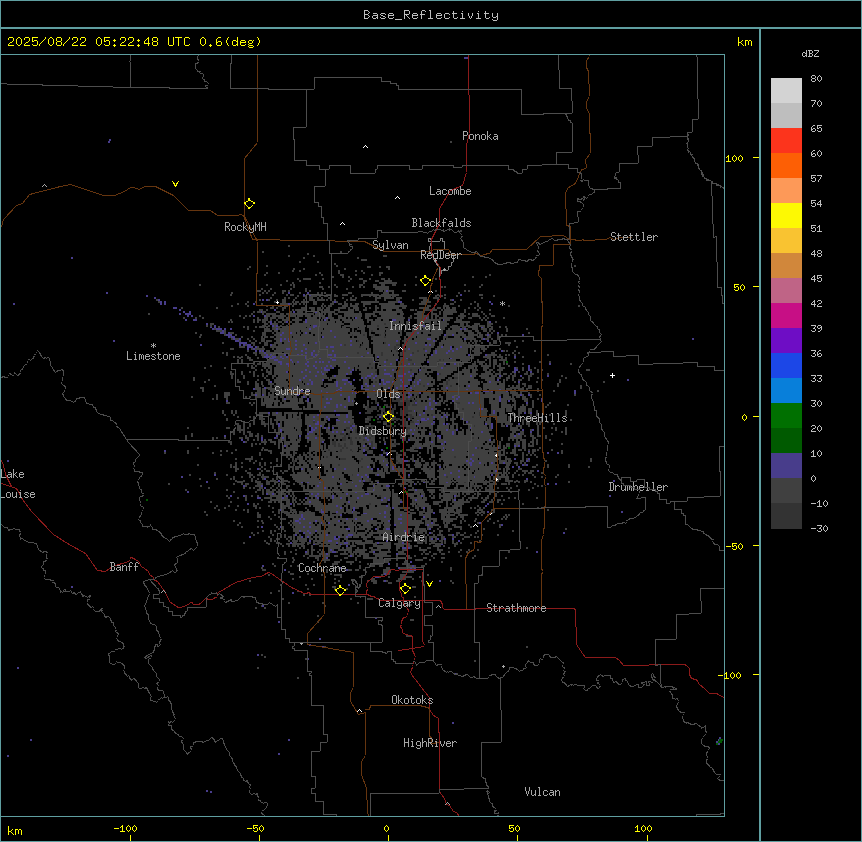Click the pink 42-45 dBZ legend swatch
The height and width of the screenshot is (842, 862).
[786, 291]
